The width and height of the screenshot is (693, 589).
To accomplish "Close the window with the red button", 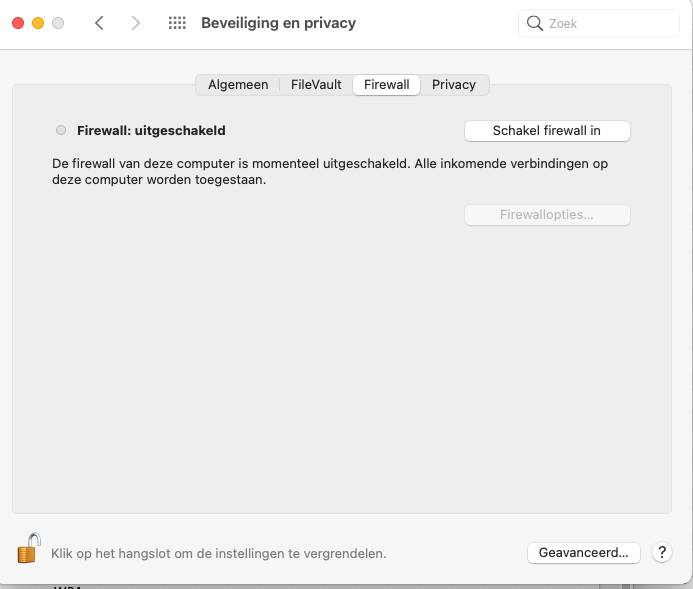I will tap(18, 23).
